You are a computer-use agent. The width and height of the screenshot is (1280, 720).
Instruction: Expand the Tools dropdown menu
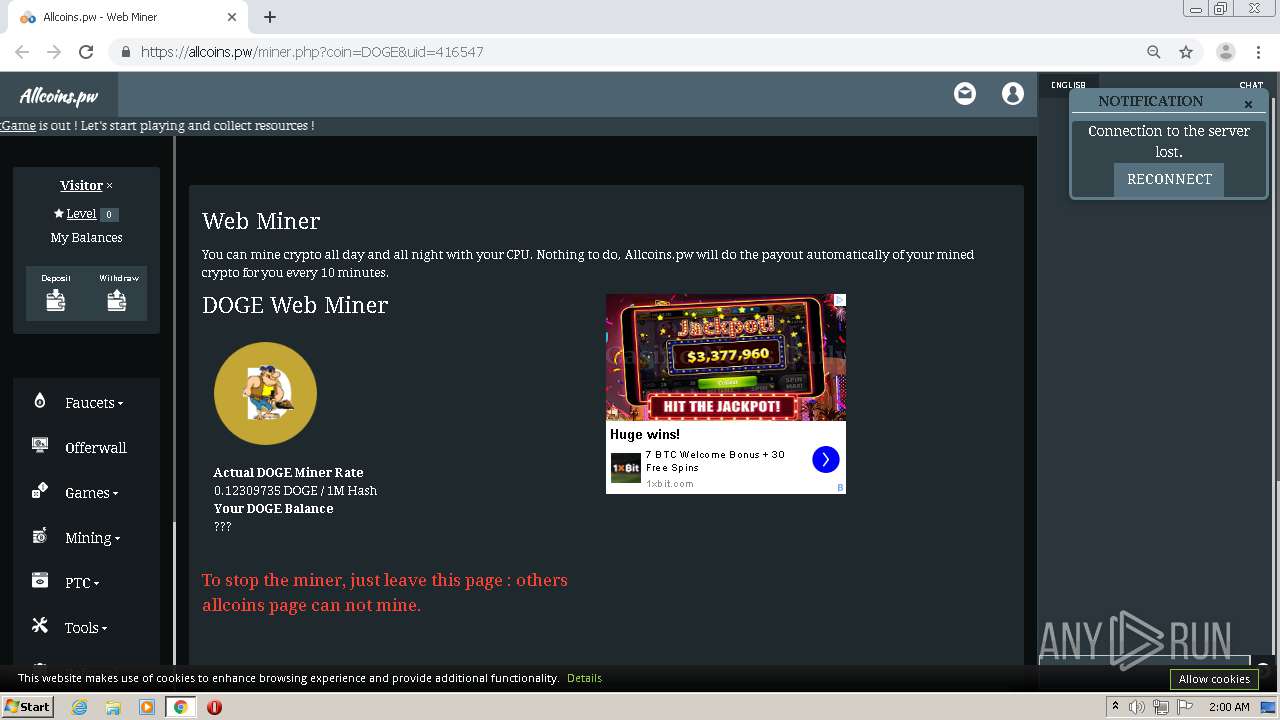[86, 628]
